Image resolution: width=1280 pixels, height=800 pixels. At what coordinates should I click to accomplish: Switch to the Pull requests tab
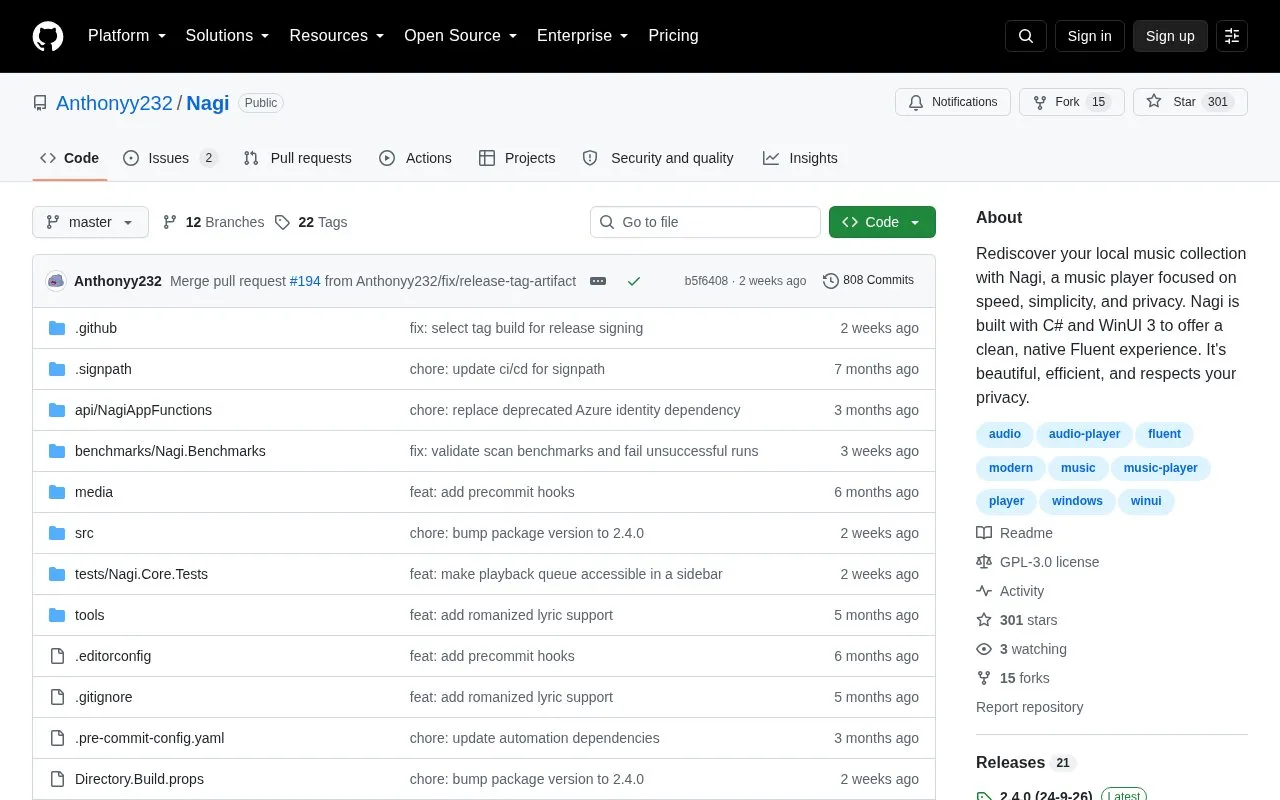[297, 158]
